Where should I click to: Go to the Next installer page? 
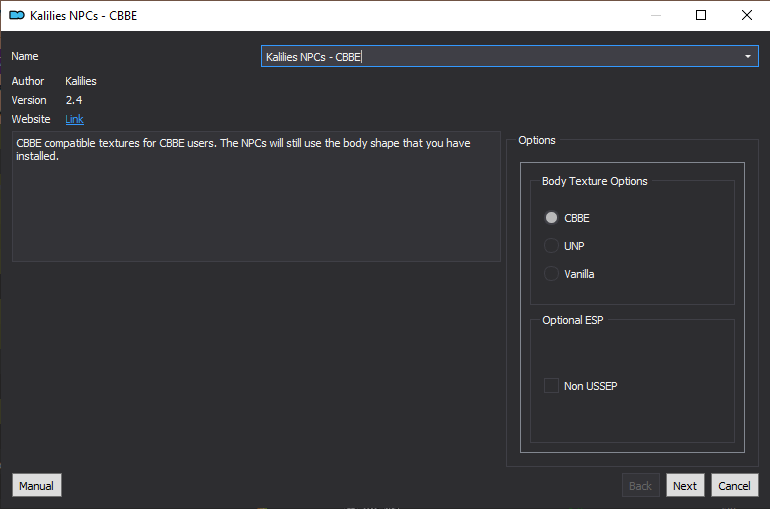pos(685,485)
